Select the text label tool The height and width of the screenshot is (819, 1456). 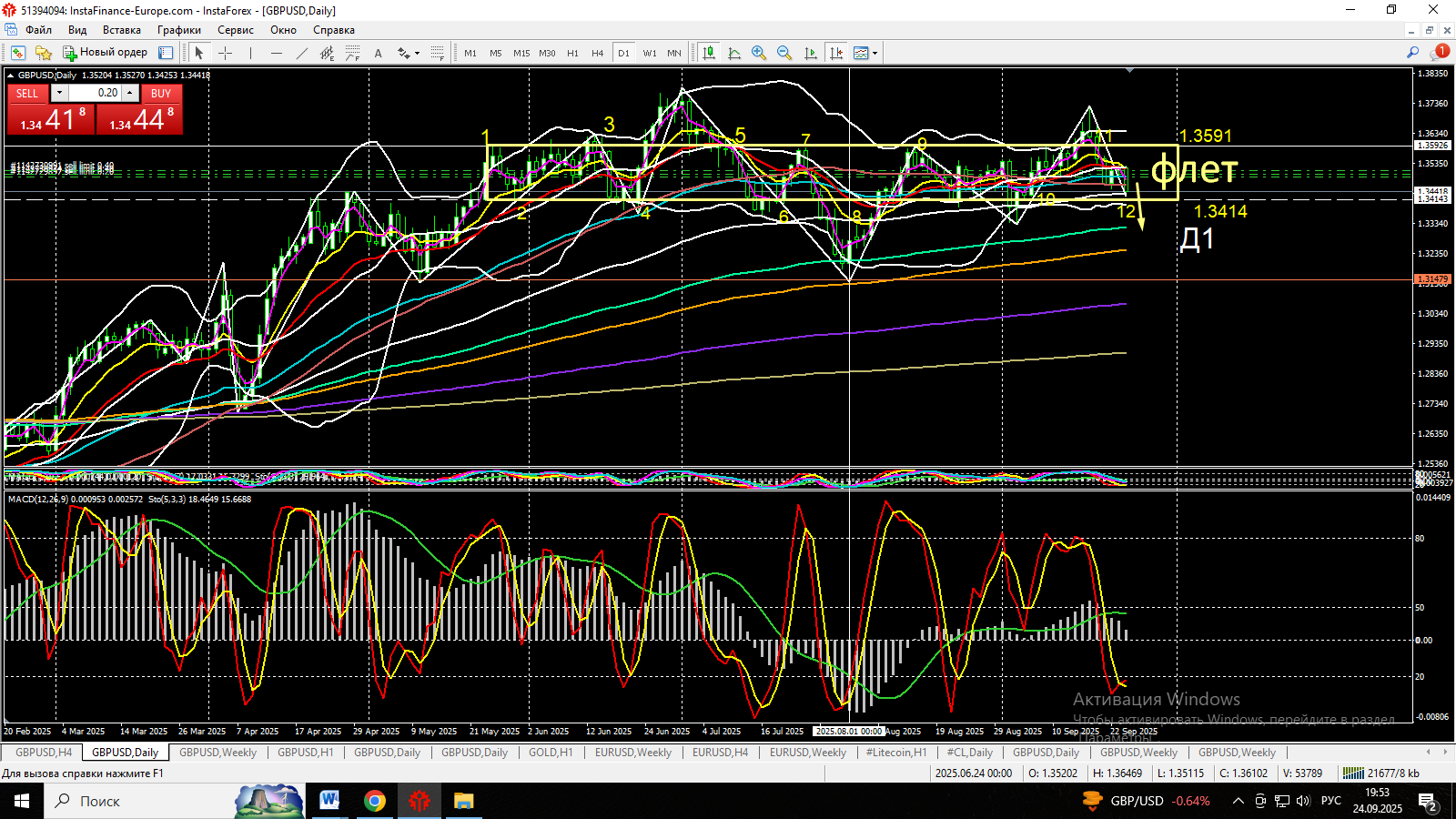click(379, 53)
